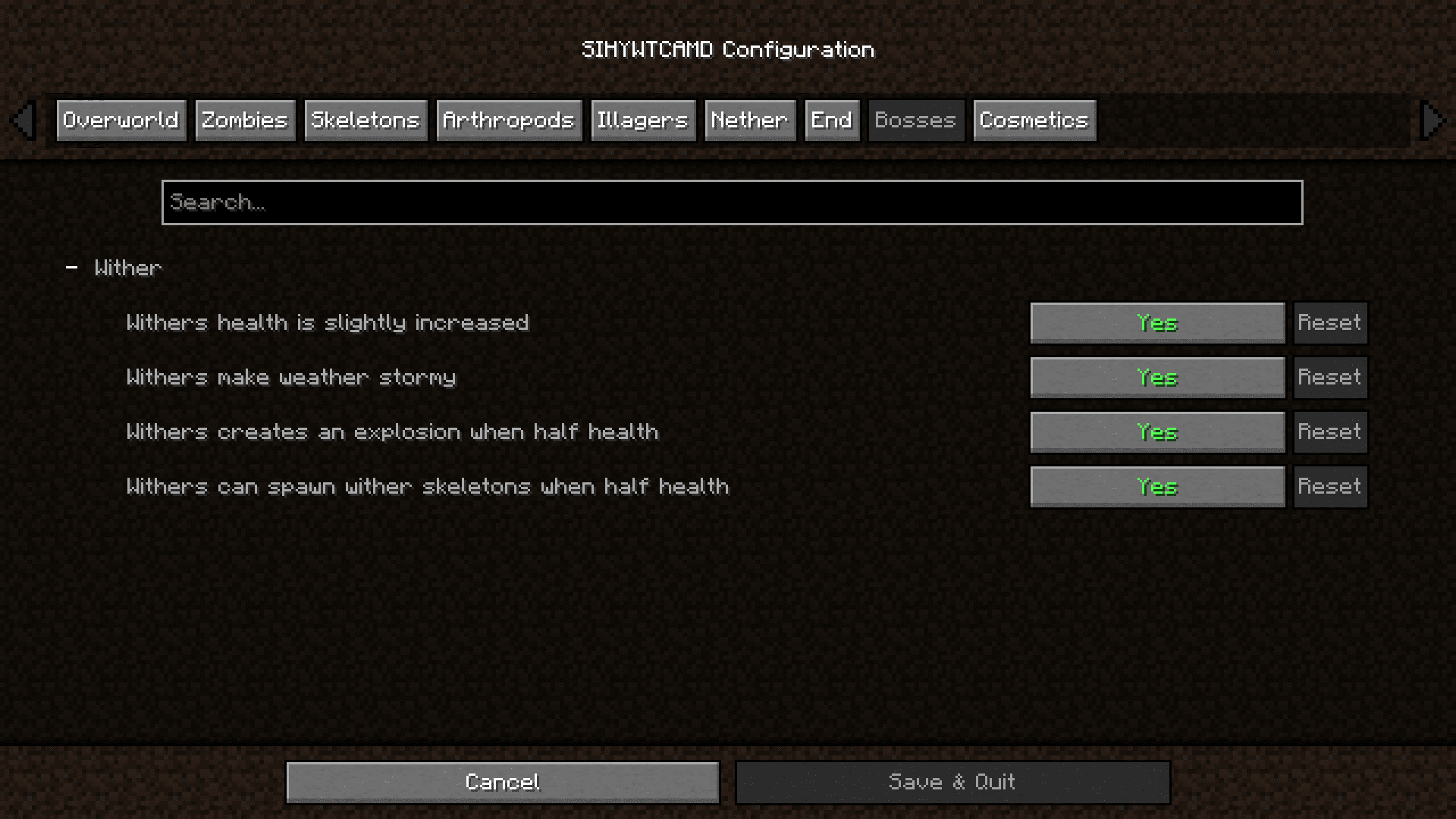1456x819 pixels.
Task: Reset Withers health increased setting
Action: [x=1329, y=322]
